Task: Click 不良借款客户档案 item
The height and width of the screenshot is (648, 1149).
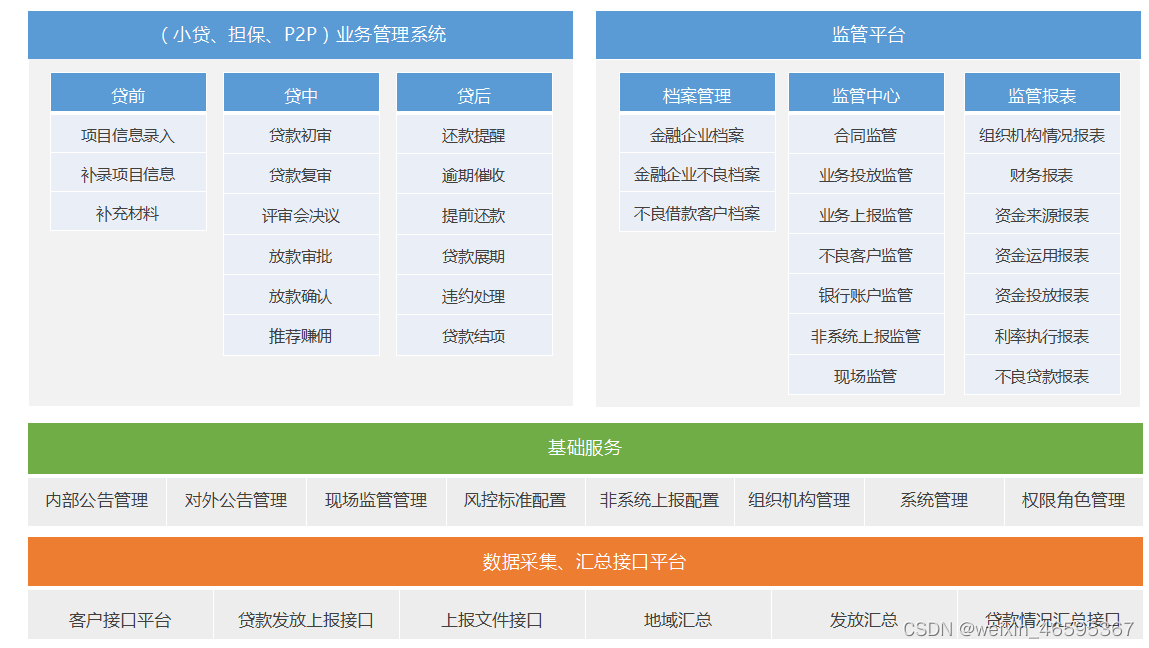Action: click(697, 213)
